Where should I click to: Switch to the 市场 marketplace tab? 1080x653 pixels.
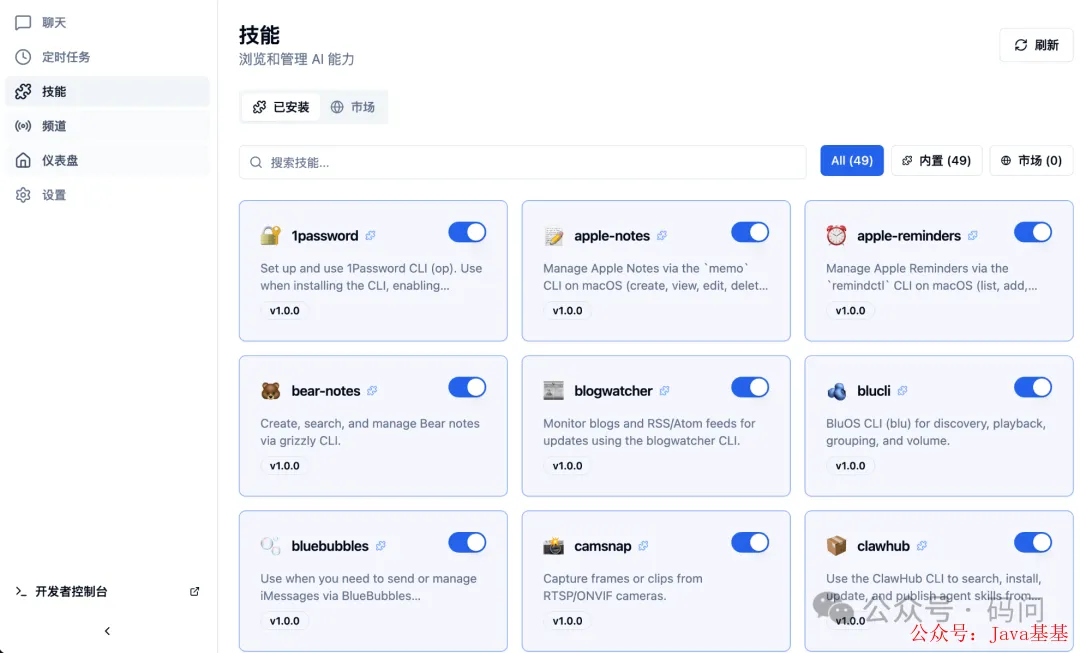(x=353, y=107)
